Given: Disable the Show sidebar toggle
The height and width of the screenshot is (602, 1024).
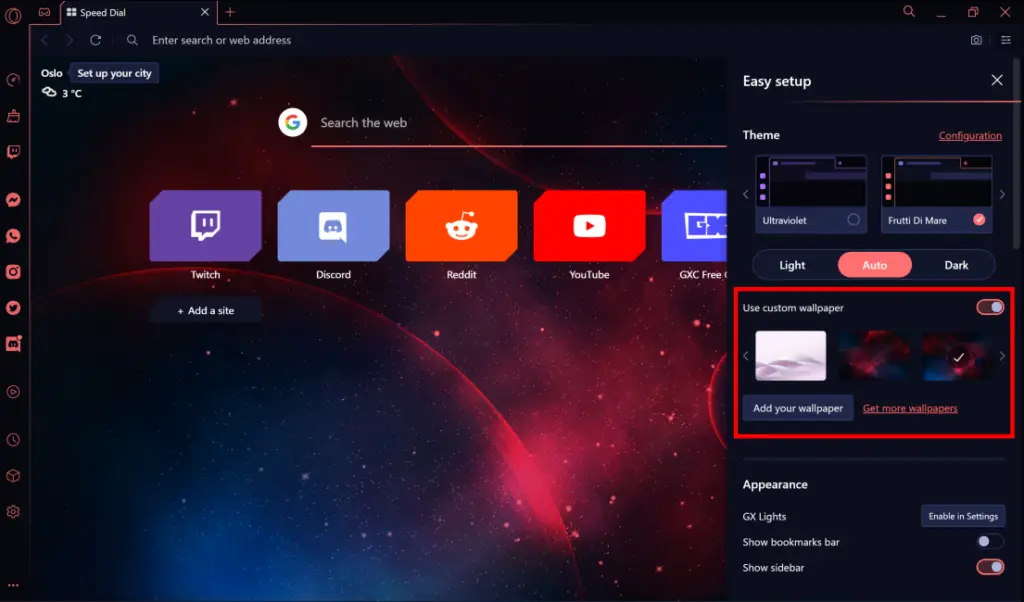Looking at the screenshot, I should point(990,567).
